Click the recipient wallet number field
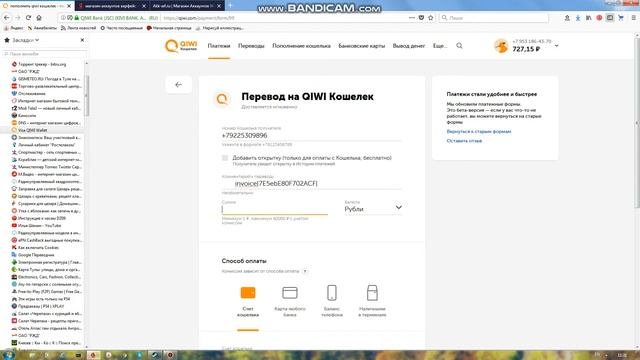Screen dimensions: 640x360 311,135
